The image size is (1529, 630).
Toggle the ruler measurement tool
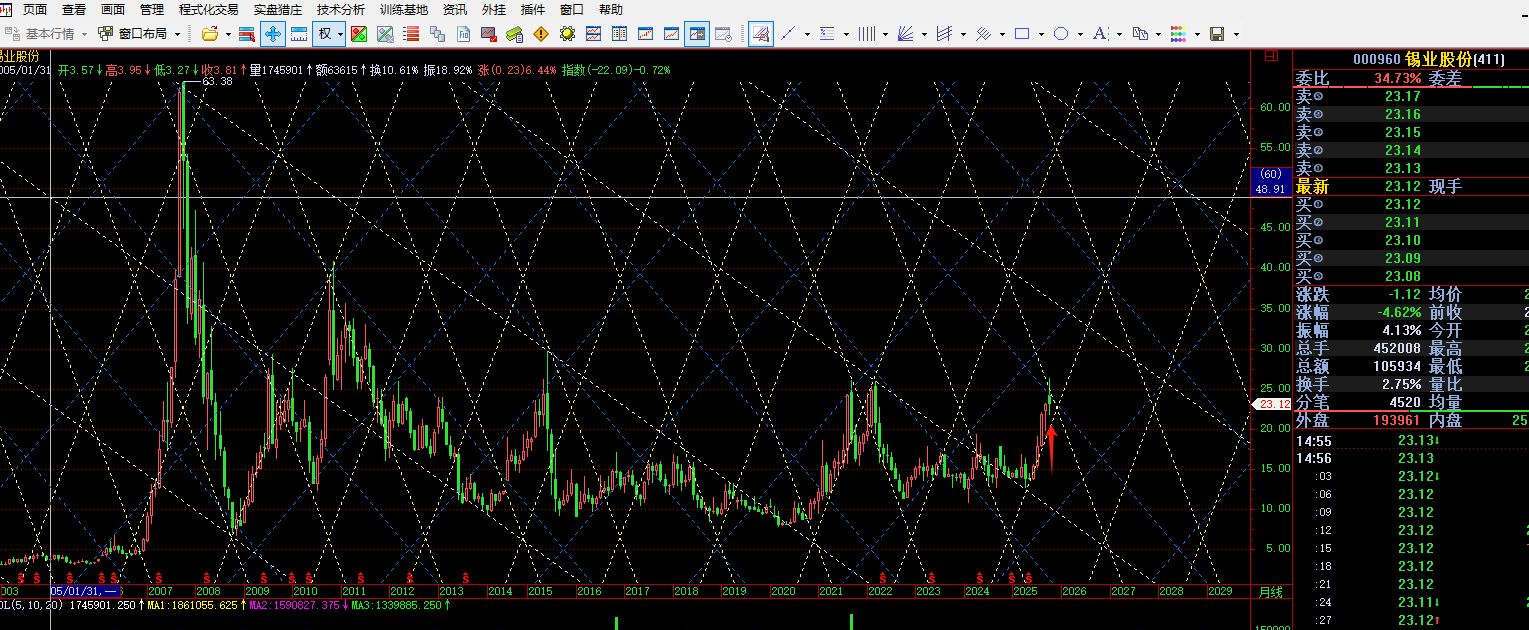pos(298,34)
